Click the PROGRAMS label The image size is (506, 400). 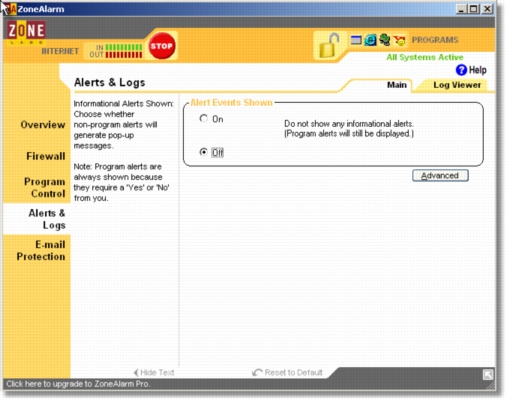point(435,40)
